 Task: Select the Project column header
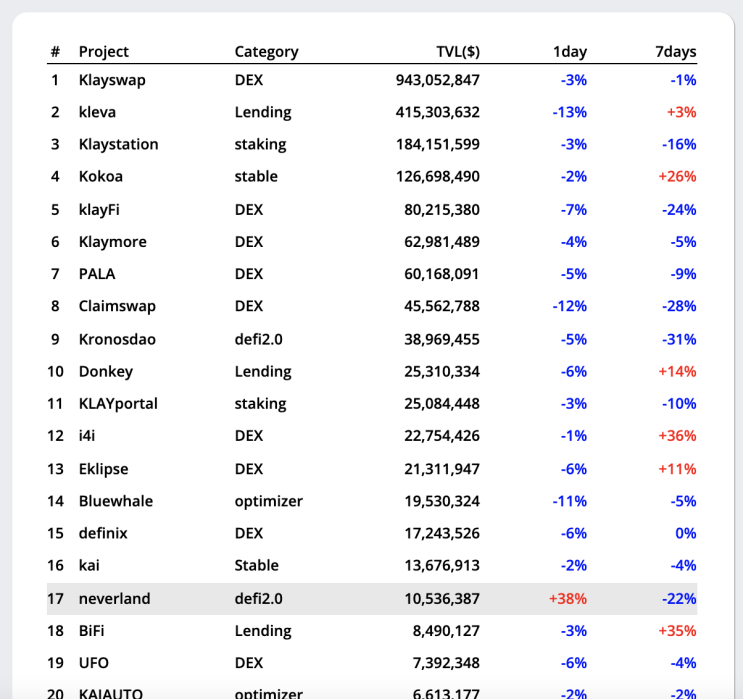(104, 51)
